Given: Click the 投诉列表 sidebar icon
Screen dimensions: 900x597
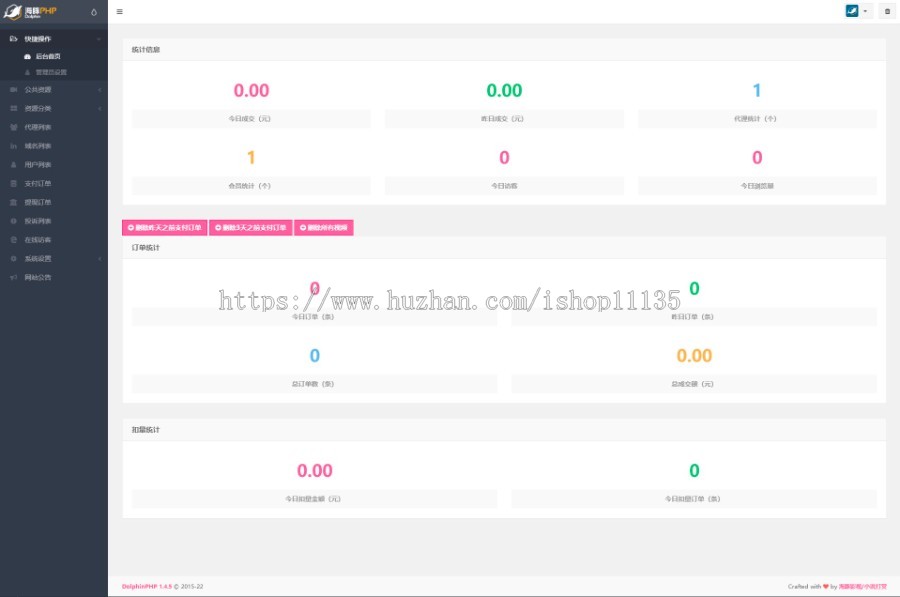Looking at the screenshot, I should pyautogui.click(x=14, y=221).
